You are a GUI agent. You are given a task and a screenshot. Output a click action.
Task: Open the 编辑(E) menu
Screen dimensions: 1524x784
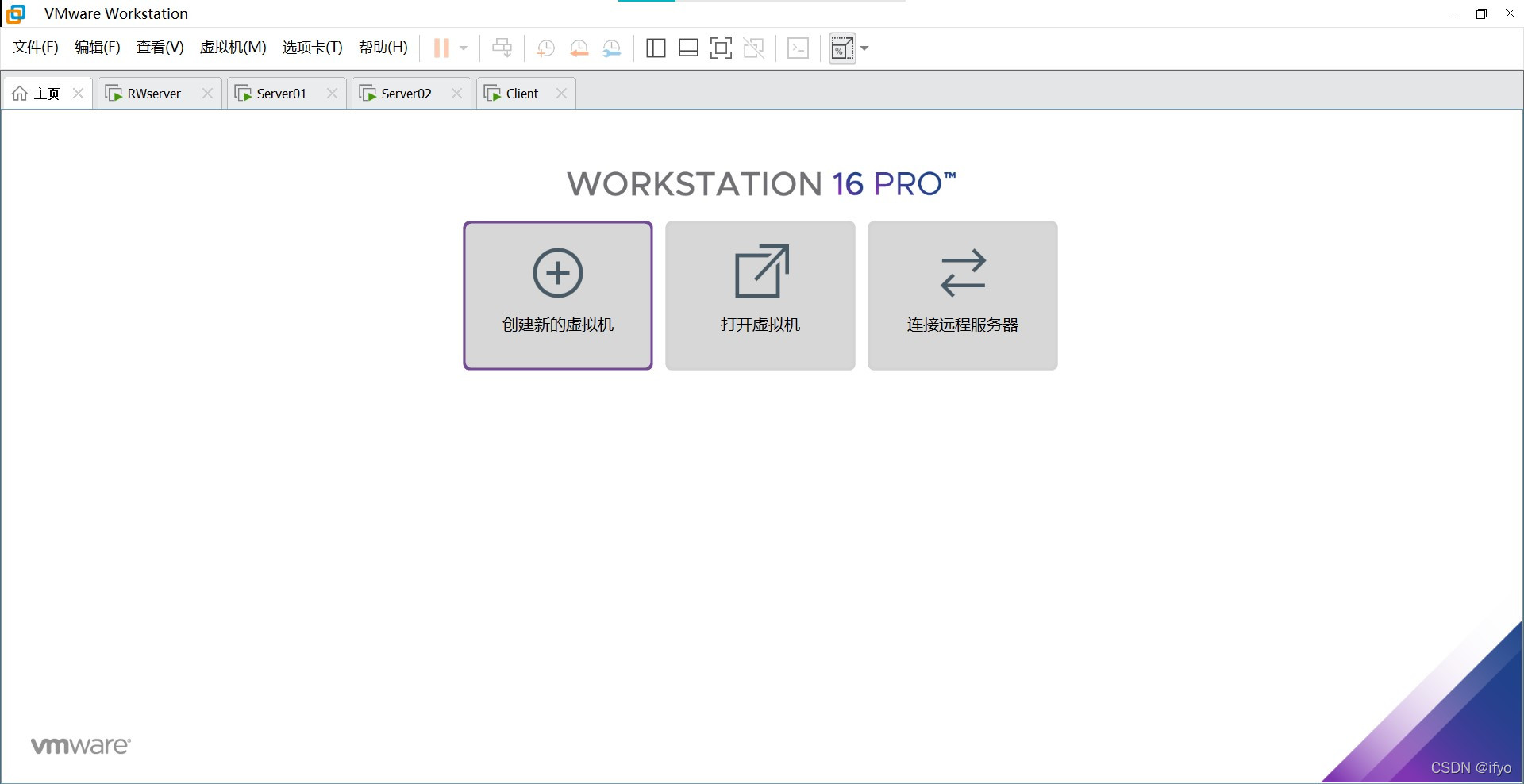(98, 48)
